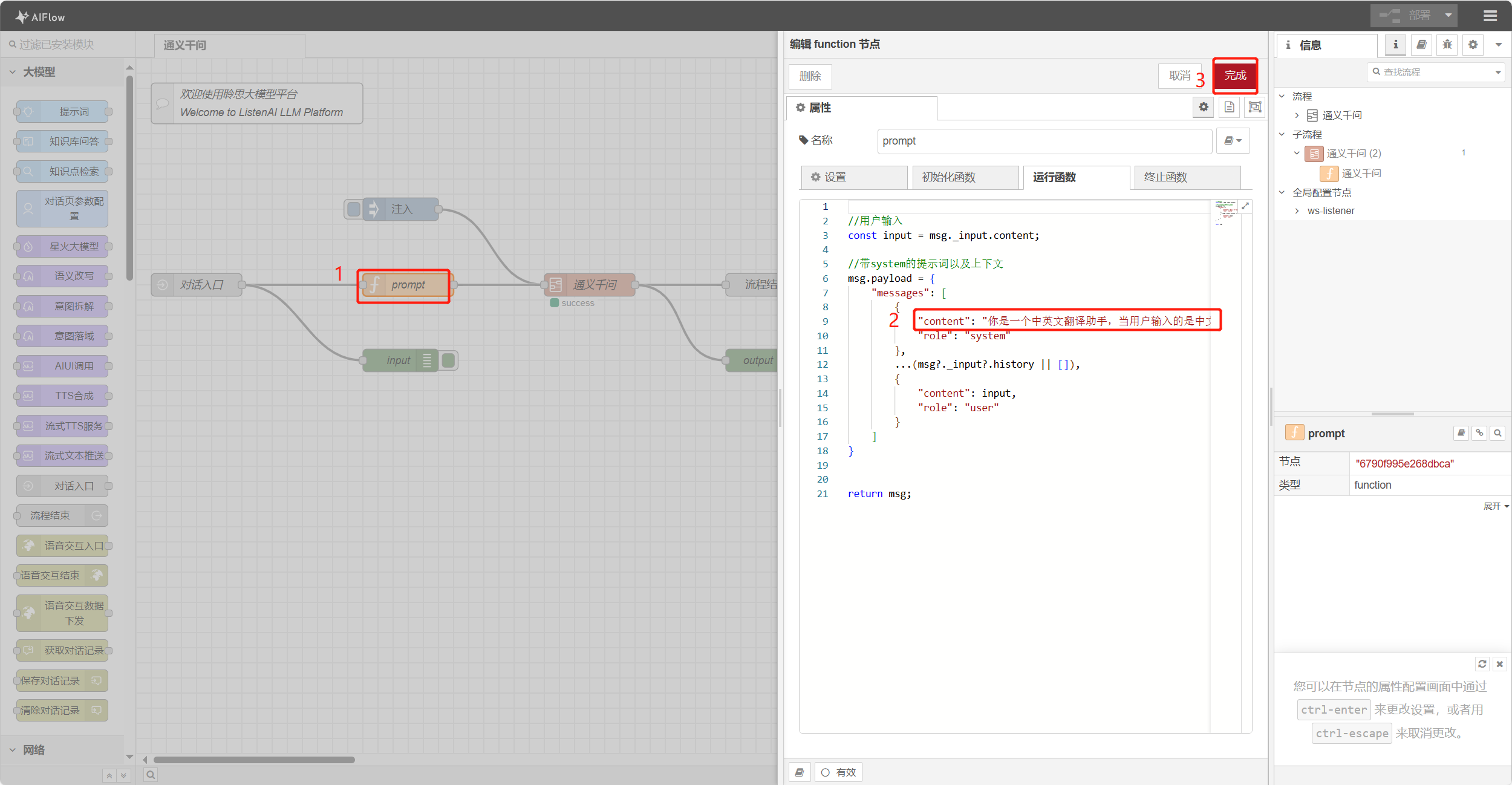Open the debug messages bug icon
The height and width of the screenshot is (785, 1512).
1447,45
